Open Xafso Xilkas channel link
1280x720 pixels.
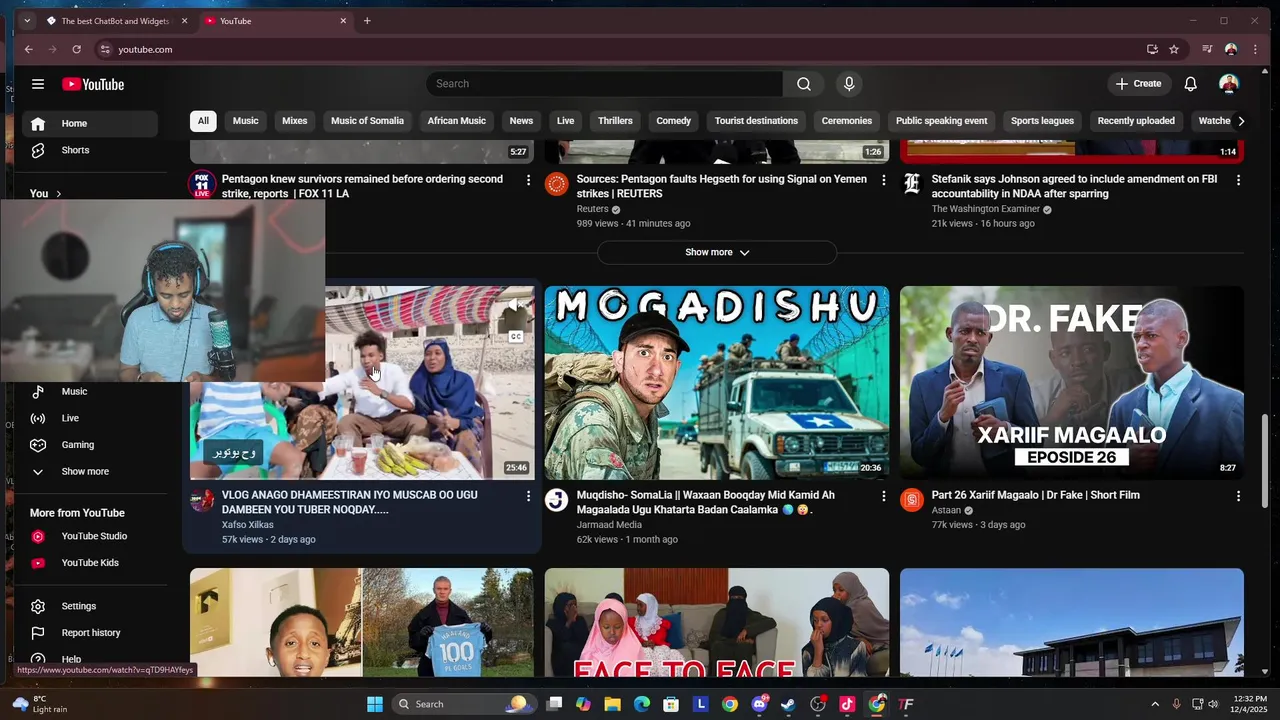point(247,525)
